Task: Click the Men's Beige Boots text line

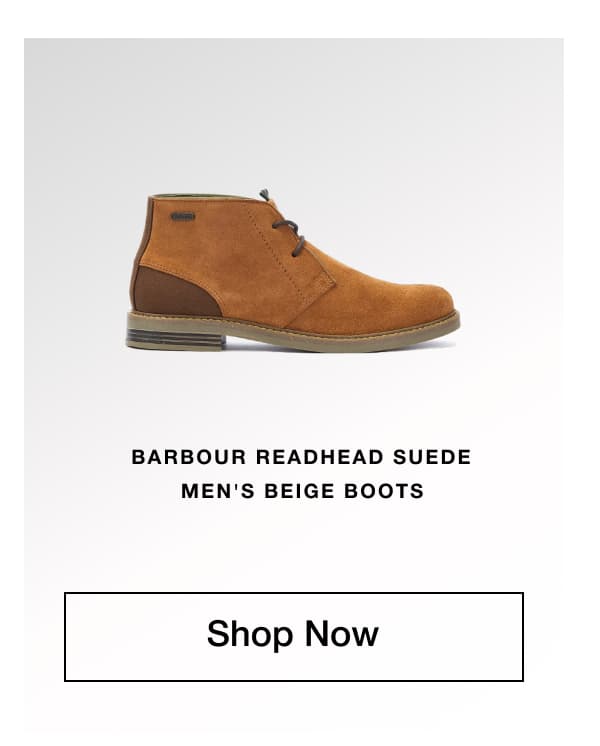Action: click(x=302, y=491)
